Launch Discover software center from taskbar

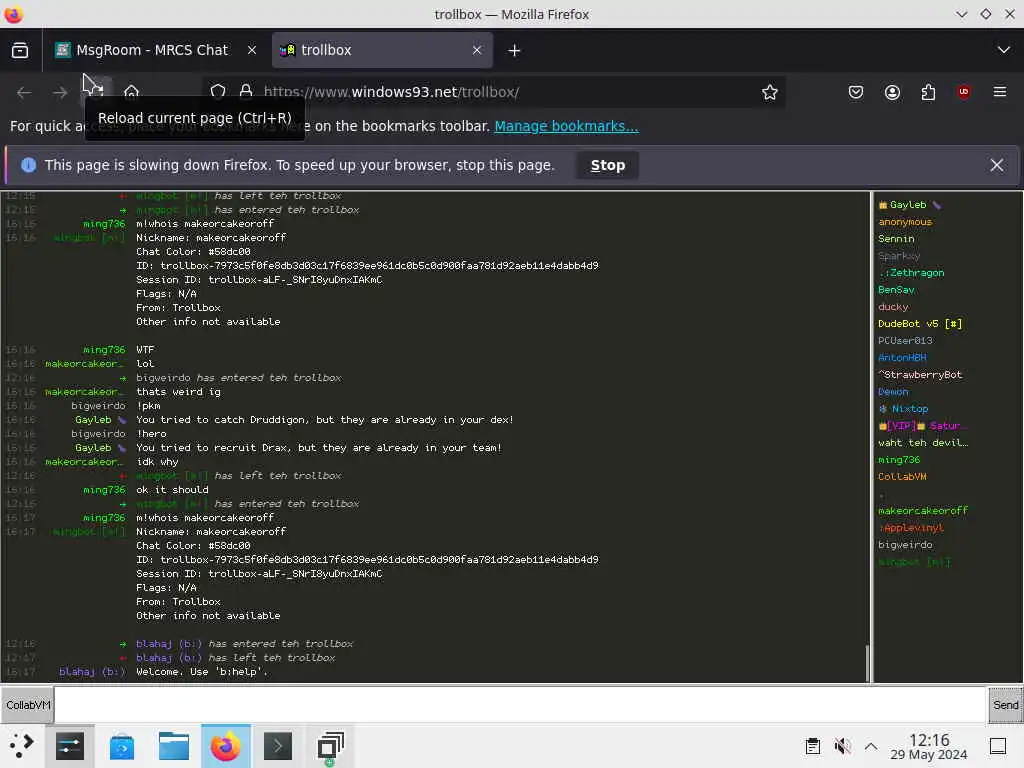(122, 746)
